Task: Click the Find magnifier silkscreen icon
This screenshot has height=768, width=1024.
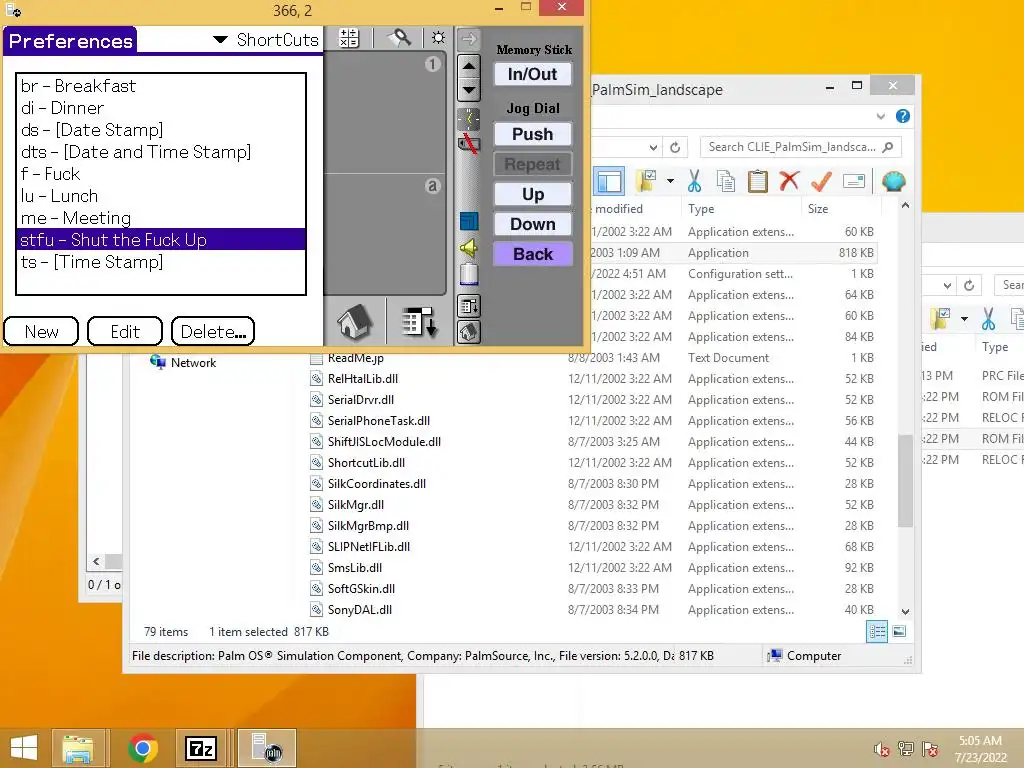Action: (x=400, y=39)
